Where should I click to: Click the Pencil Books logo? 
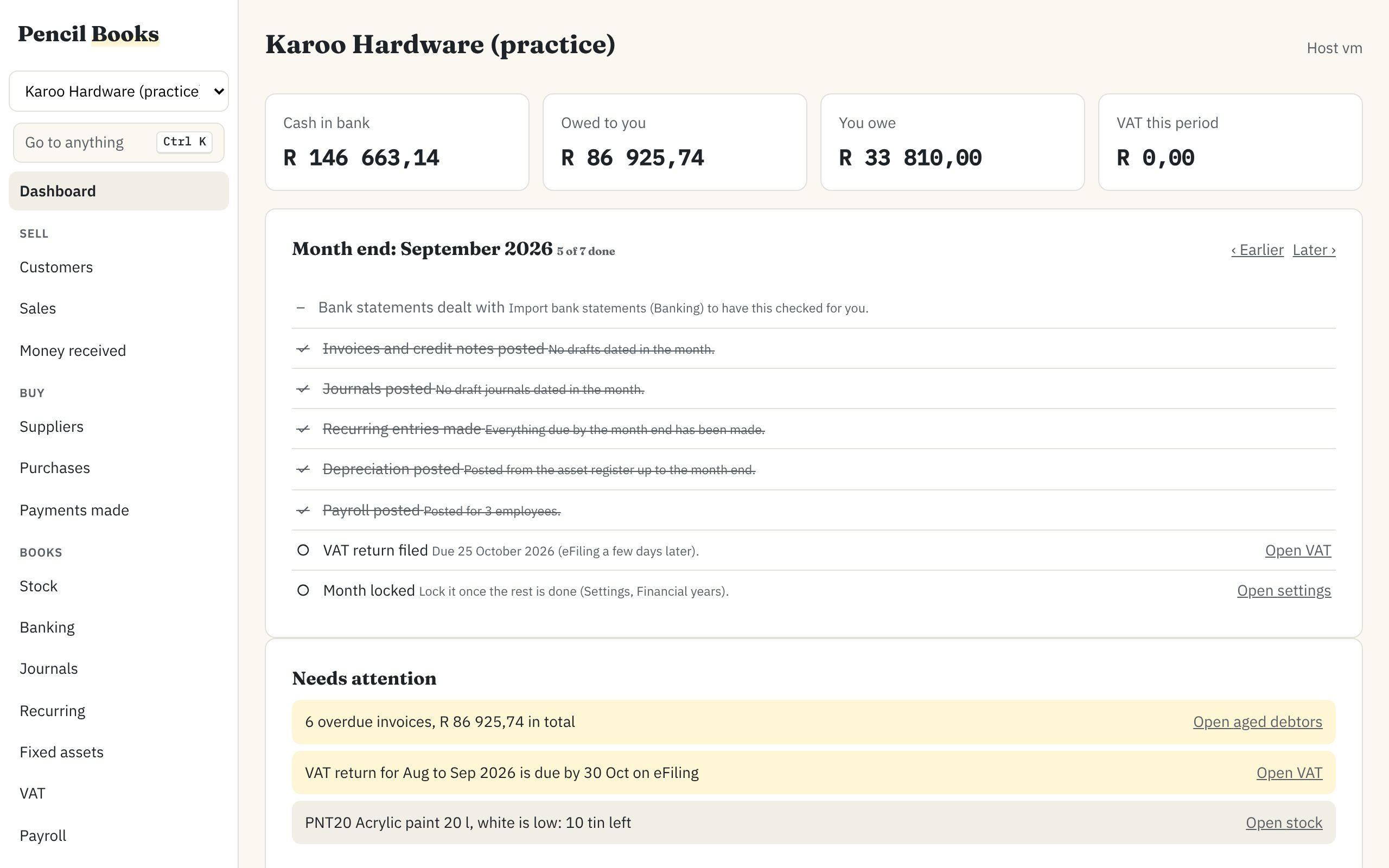tap(88, 34)
